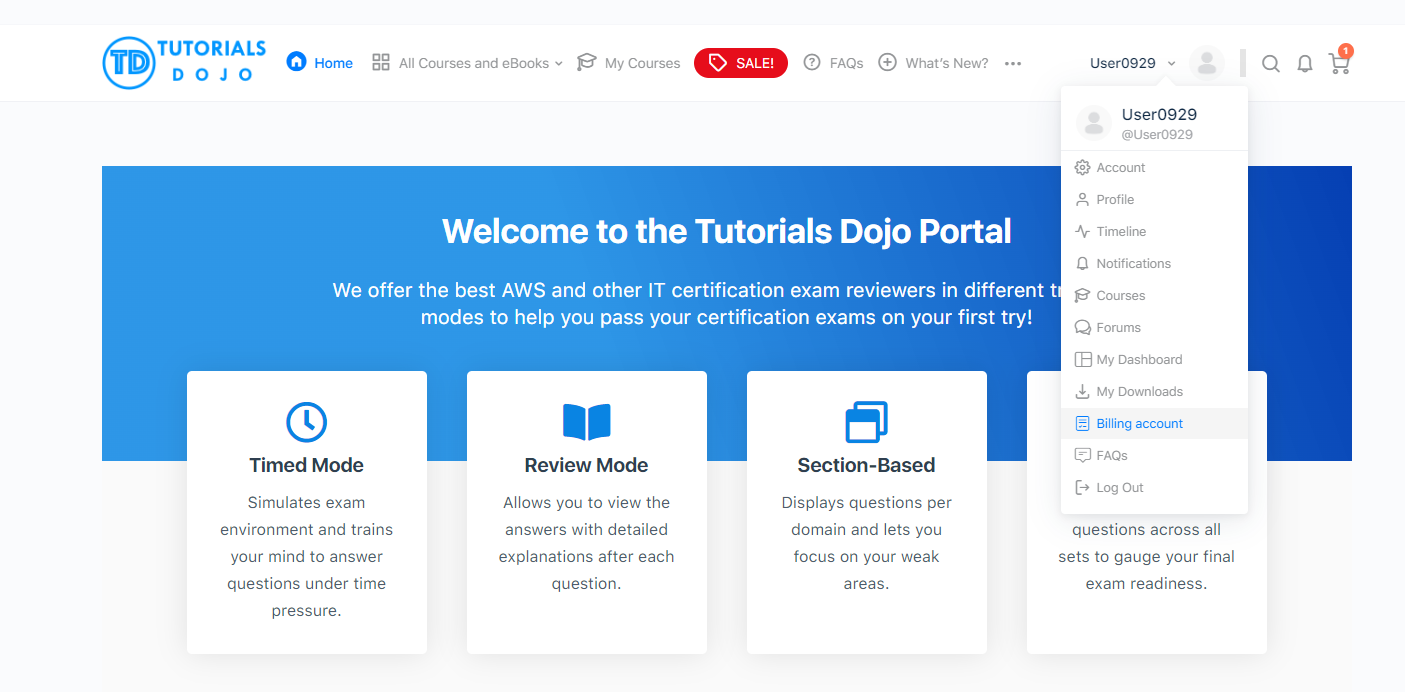Click the Timed Mode clock icon
The image size is (1405, 692).
tap(306, 422)
